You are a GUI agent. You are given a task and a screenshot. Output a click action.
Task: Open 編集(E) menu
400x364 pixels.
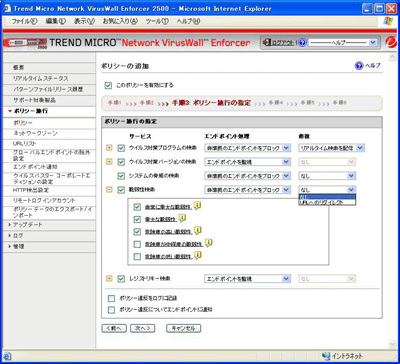click(x=56, y=21)
